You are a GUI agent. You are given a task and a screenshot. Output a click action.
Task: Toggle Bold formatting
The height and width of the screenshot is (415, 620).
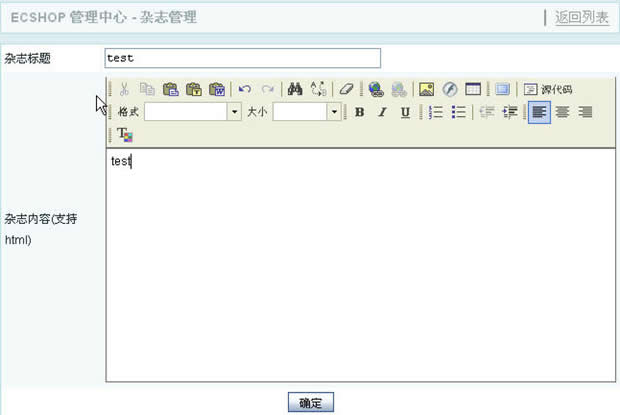coord(359,112)
